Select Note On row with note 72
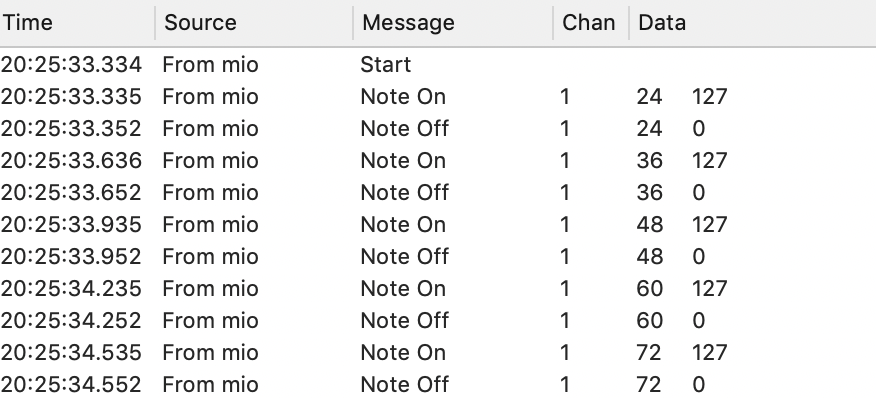 coord(438,353)
